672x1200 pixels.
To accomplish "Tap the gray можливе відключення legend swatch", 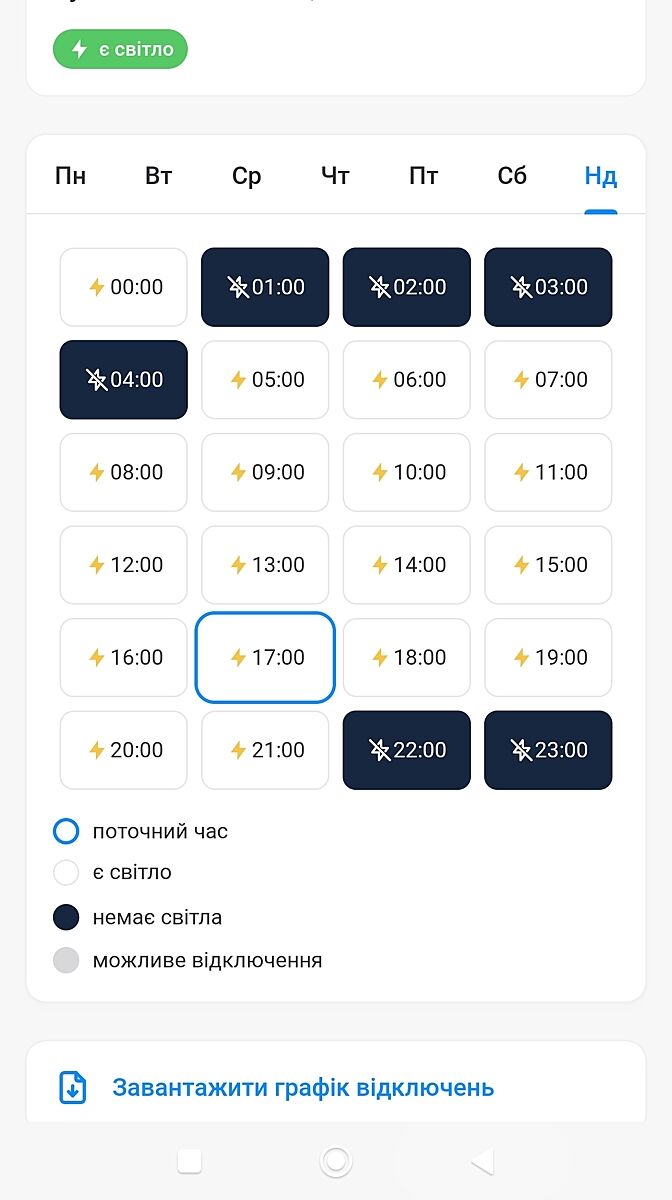I will click(x=66, y=961).
